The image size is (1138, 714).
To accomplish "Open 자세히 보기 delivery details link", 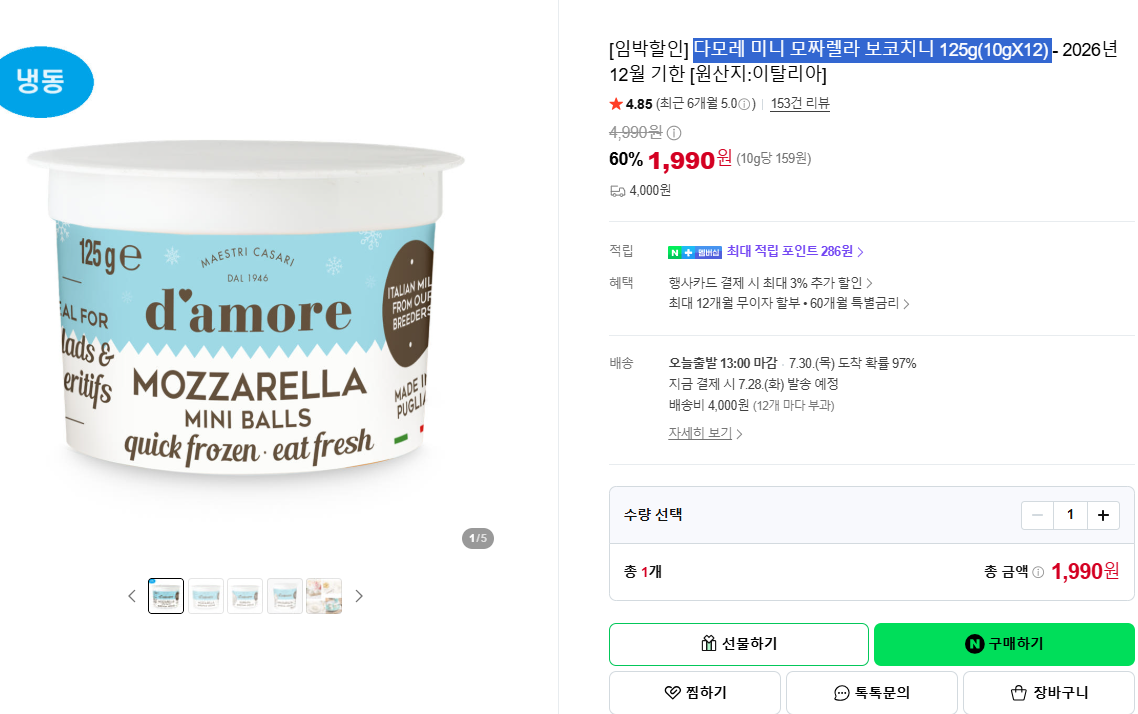I will (705, 433).
